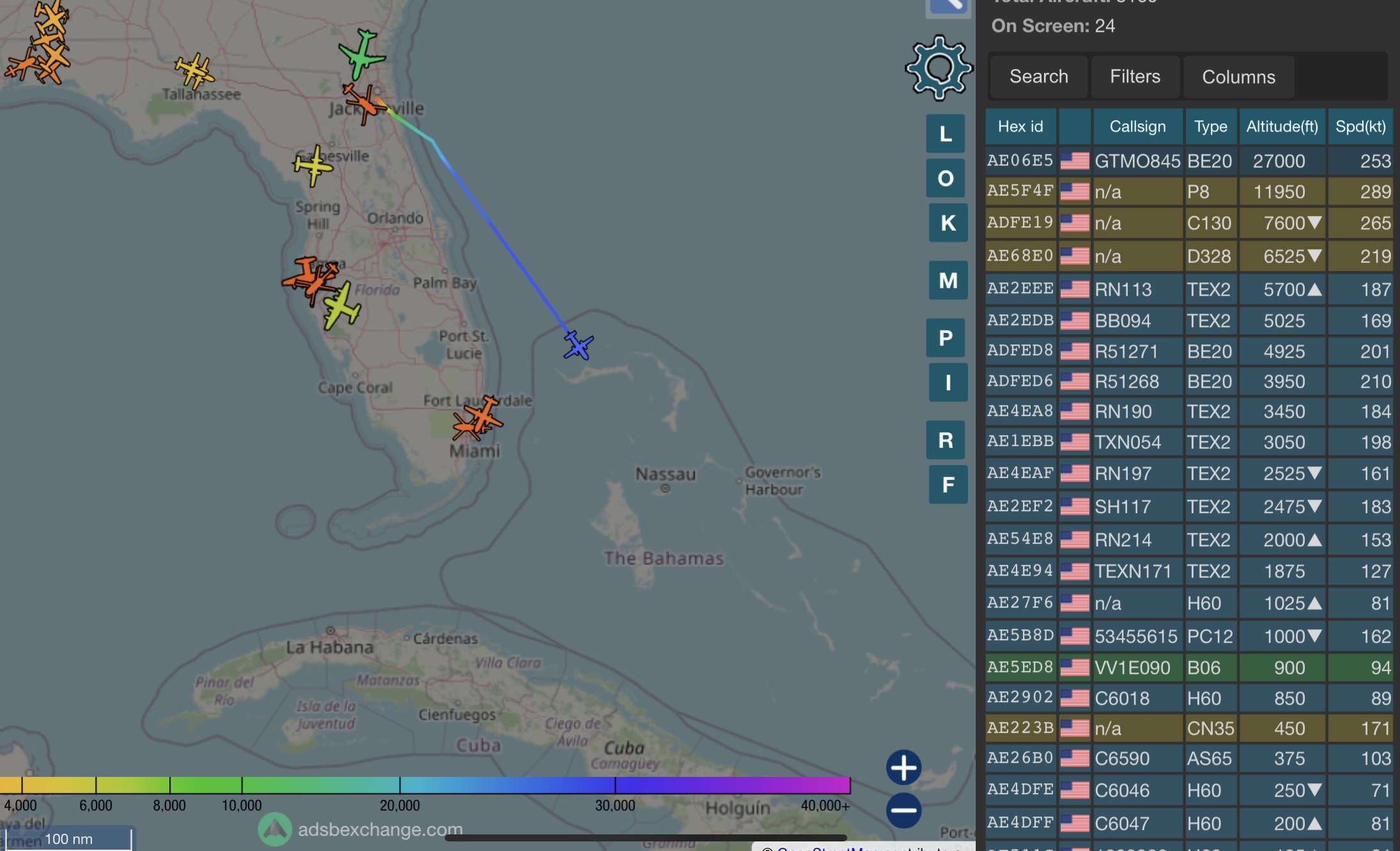Open map settings gear icon

point(939,68)
